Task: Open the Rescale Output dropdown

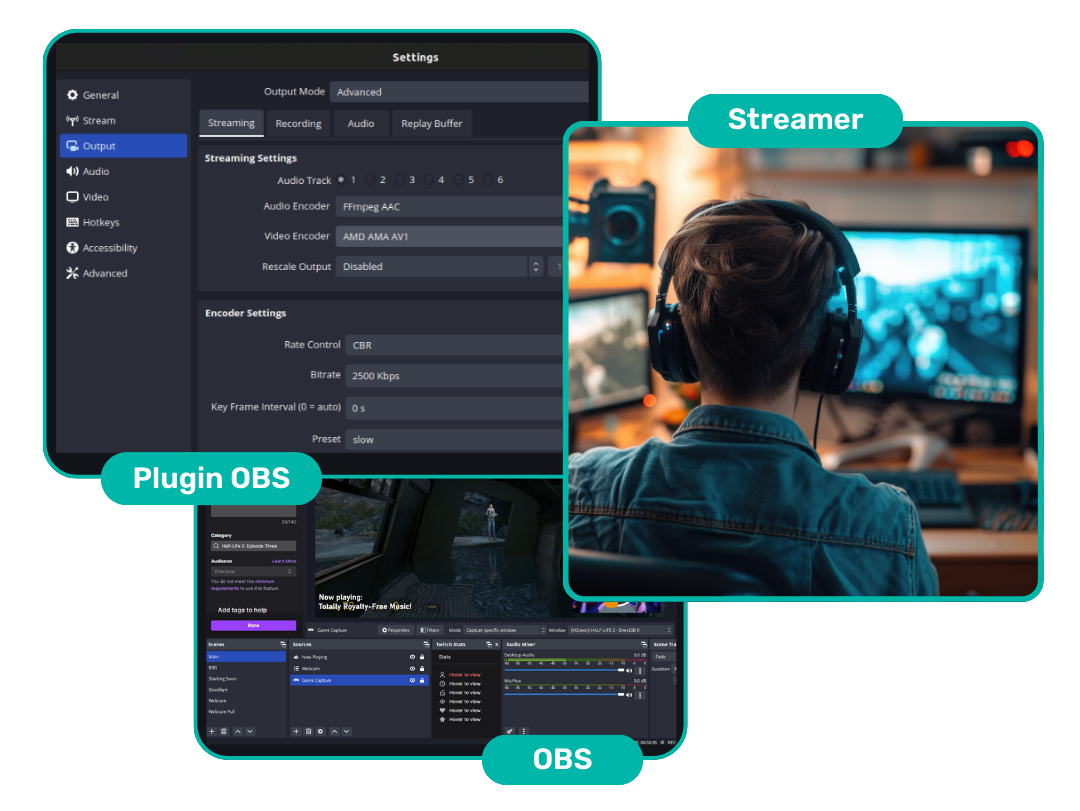Action: click(x=439, y=267)
